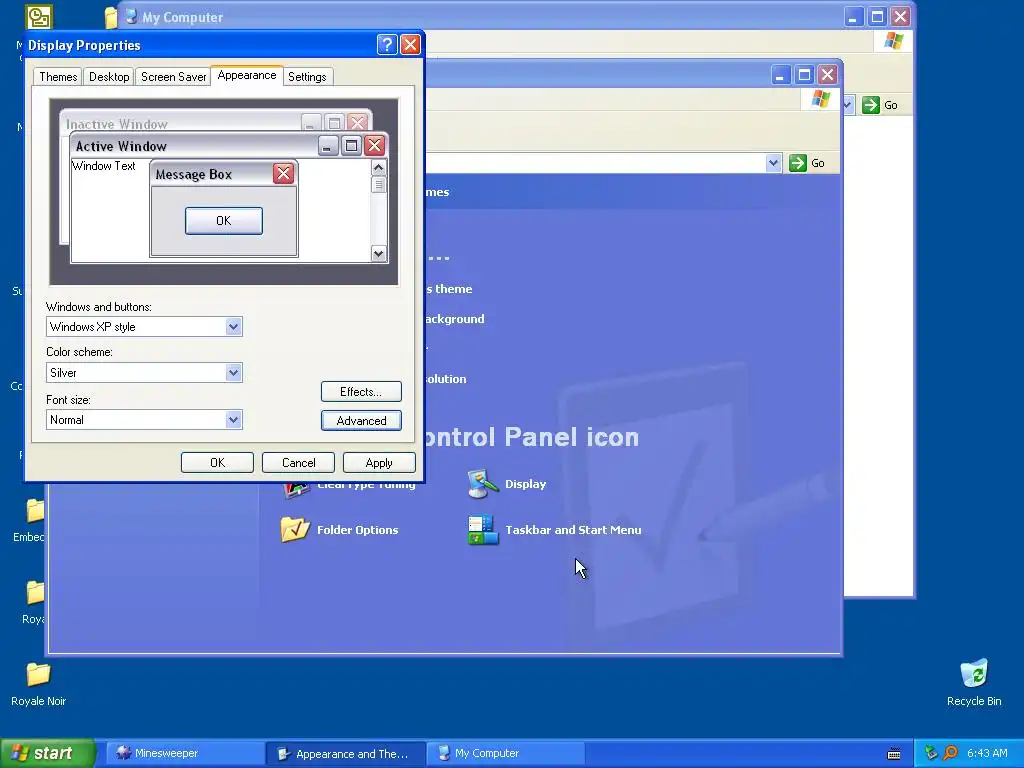The height and width of the screenshot is (768, 1024).
Task: Click safely remove hardware tray icon
Action: [931, 753]
